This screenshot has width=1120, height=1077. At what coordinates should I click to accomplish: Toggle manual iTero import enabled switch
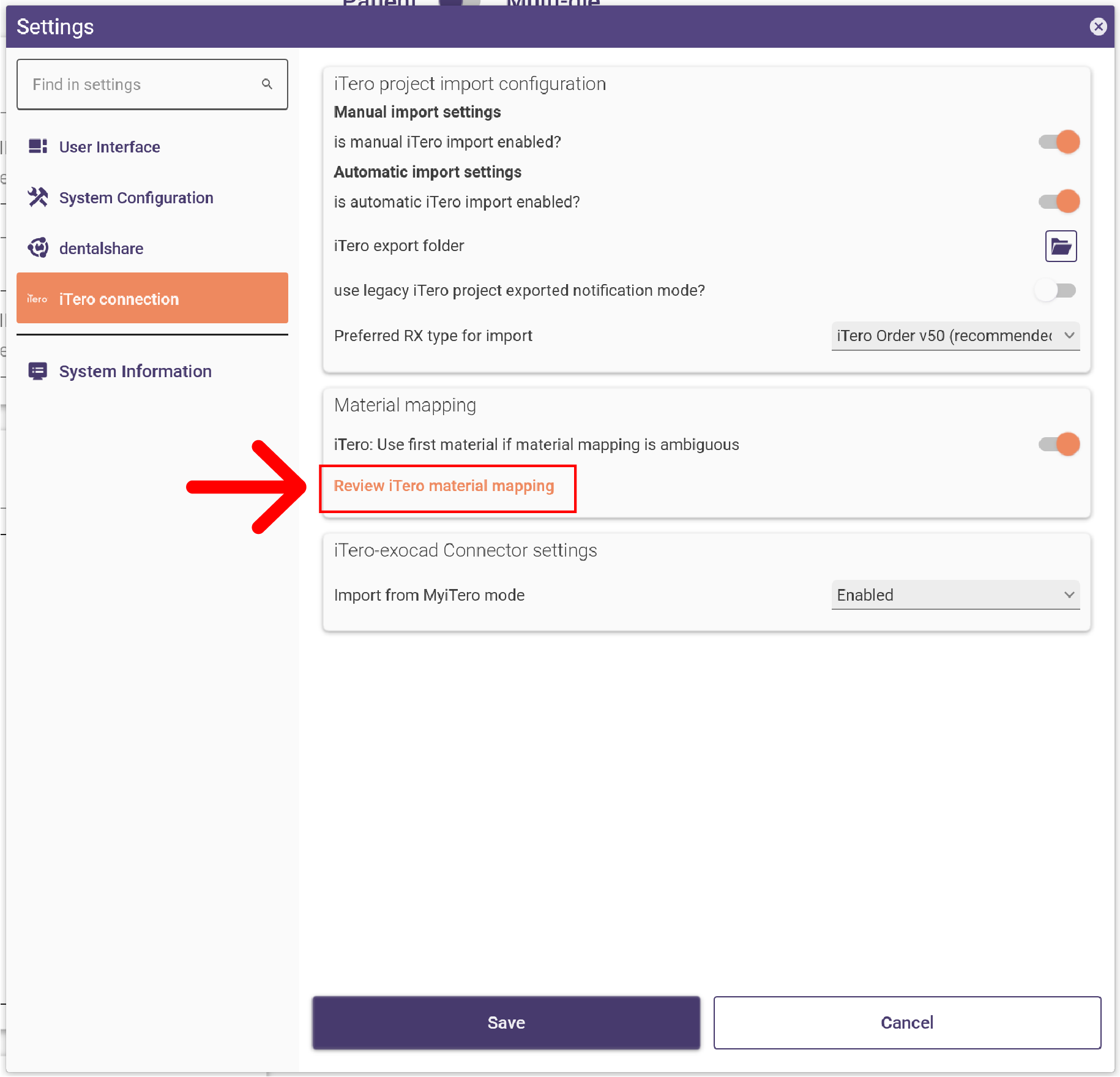[x=1059, y=142]
